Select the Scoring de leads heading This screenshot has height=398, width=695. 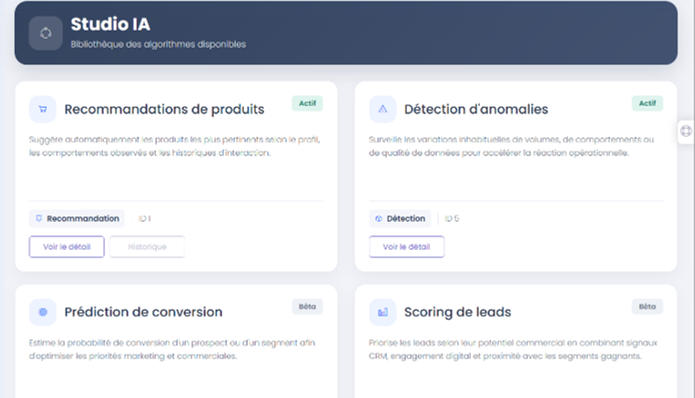point(457,312)
